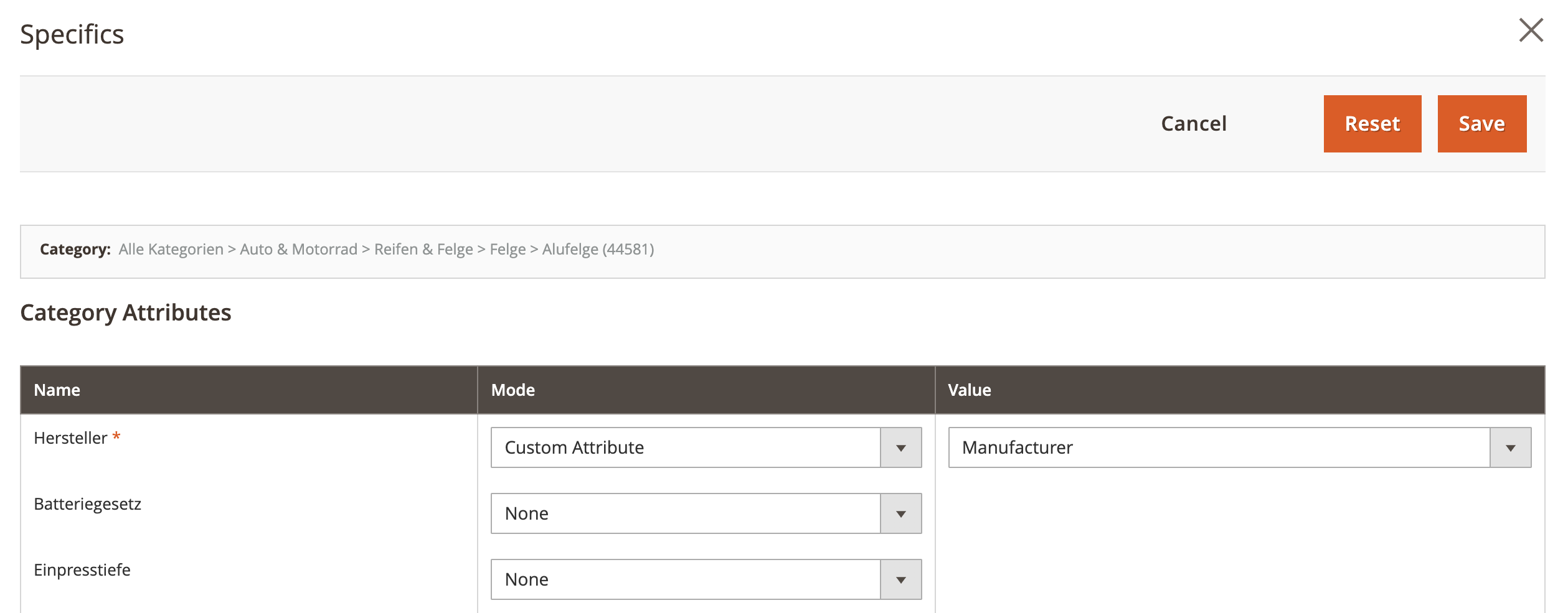1568x613 pixels.
Task: Click the Name column header
Action: click(x=57, y=390)
